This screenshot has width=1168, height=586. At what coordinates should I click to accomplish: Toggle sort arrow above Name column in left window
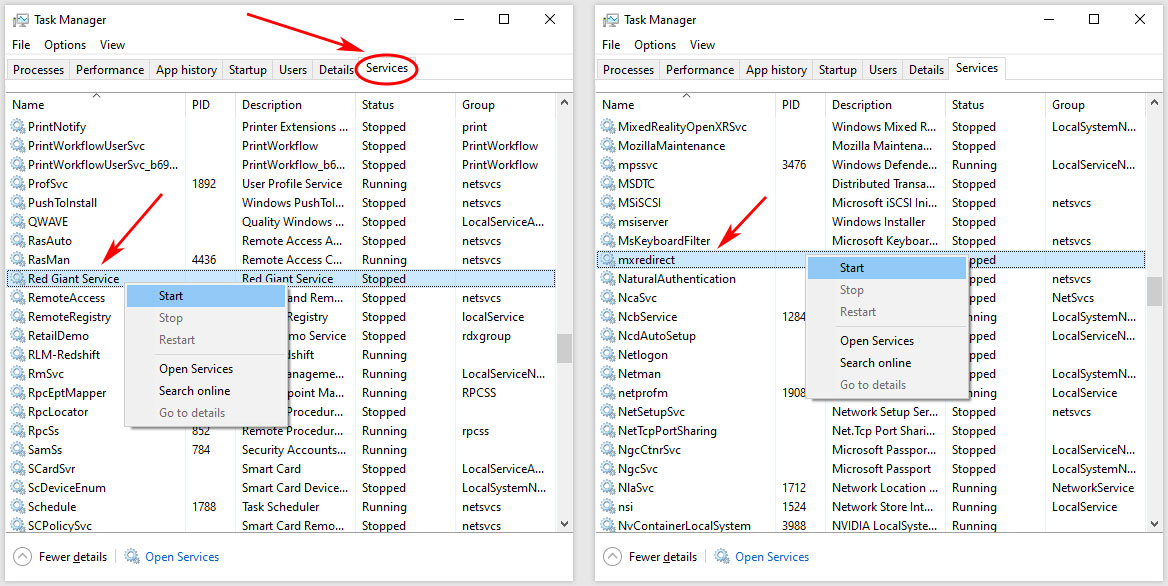pos(96,95)
